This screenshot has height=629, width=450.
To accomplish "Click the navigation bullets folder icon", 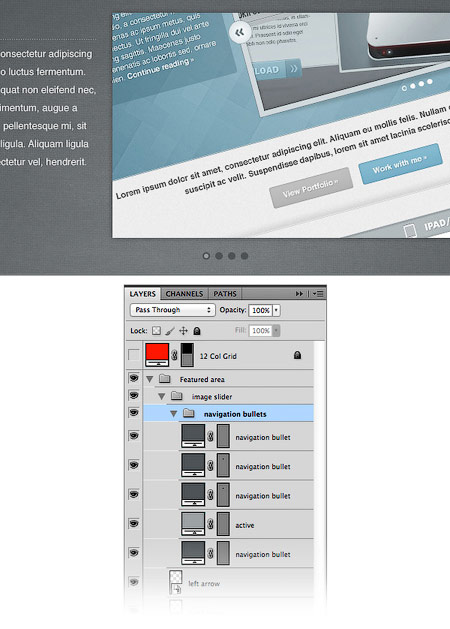I will pos(189,413).
